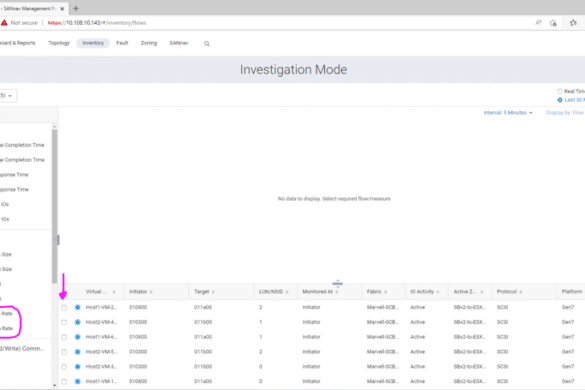585x390 pixels.
Task: Click the browser read aloud icon
Action: [x=538, y=23]
